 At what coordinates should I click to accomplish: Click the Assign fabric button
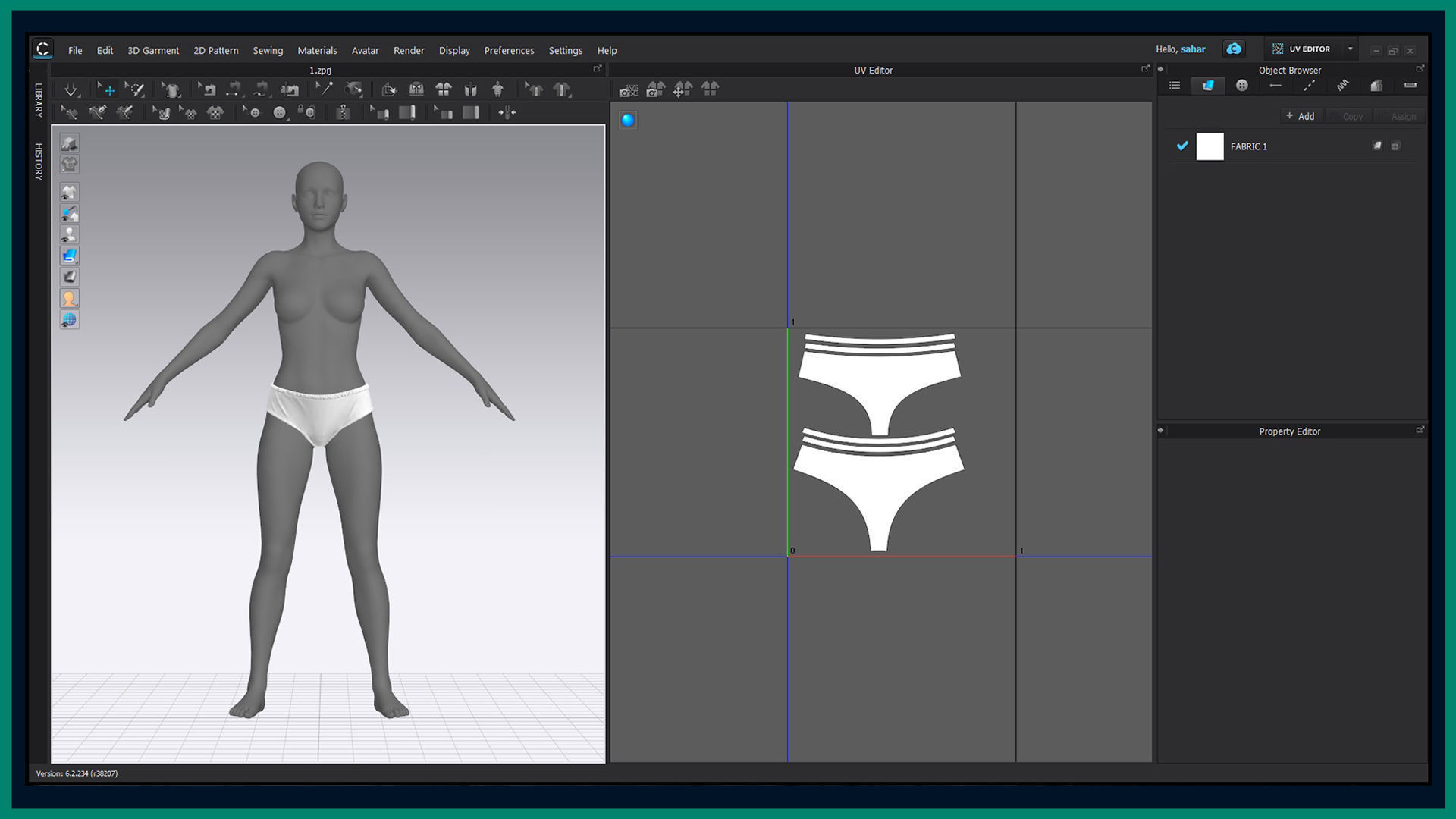pyautogui.click(x=1398, y=116)
